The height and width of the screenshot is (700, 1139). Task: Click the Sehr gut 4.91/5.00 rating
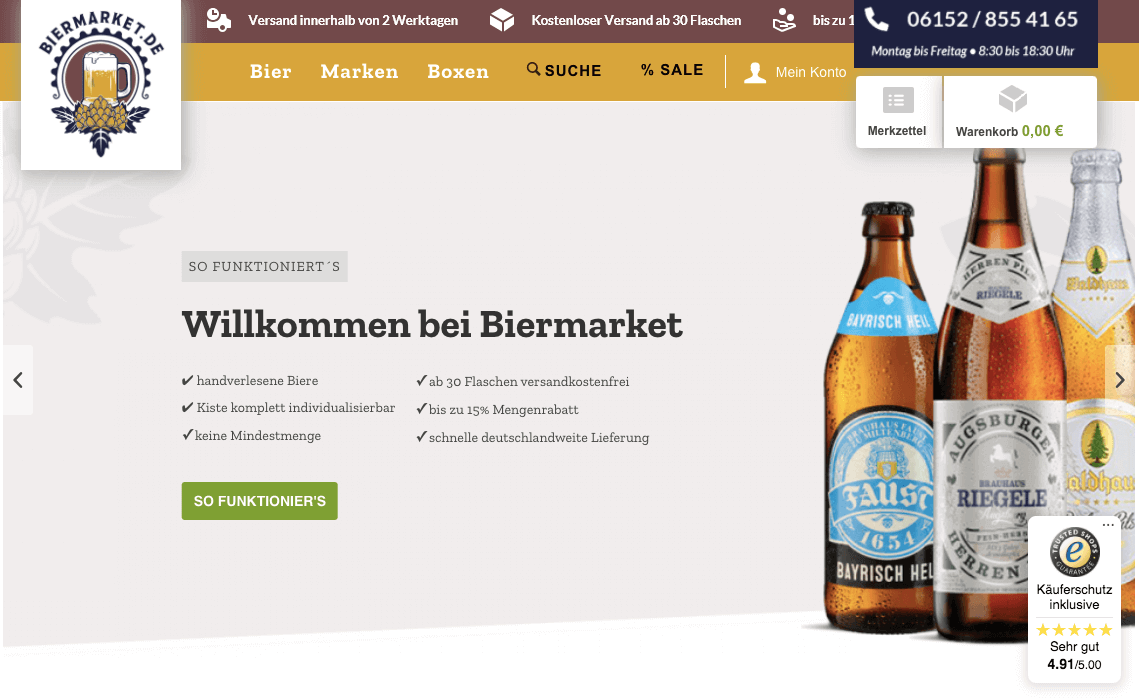point(1074,655)
